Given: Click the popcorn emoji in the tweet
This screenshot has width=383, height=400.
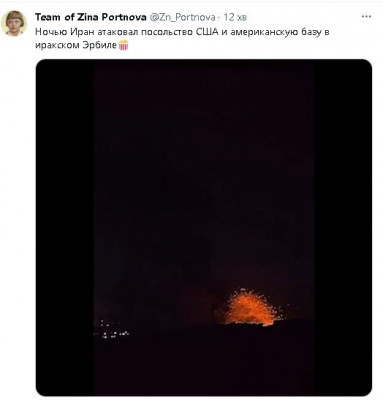Looking at the screenshot, I should point(124,45).
